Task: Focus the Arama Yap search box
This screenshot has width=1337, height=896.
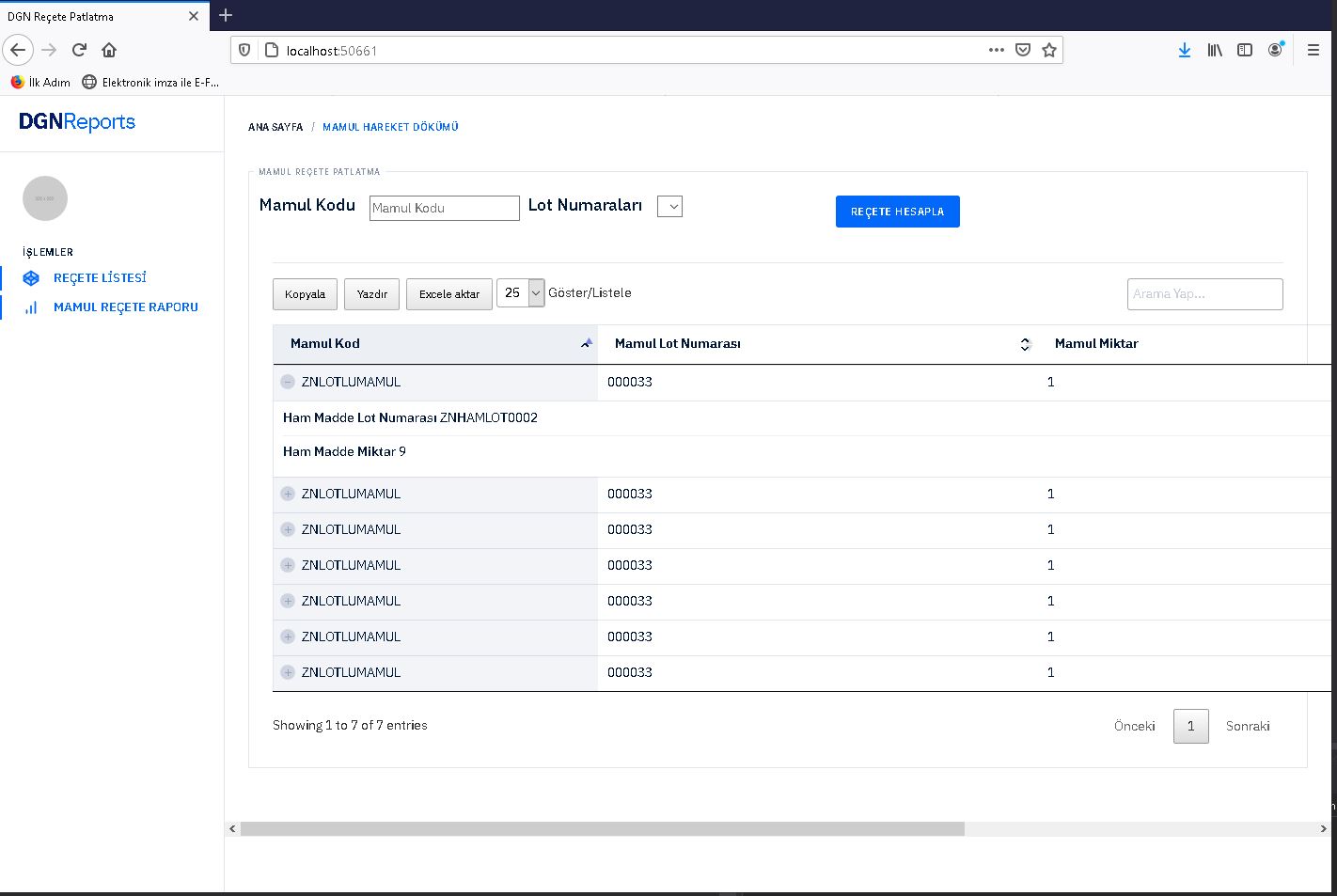Action: [x=1205, y=294]
